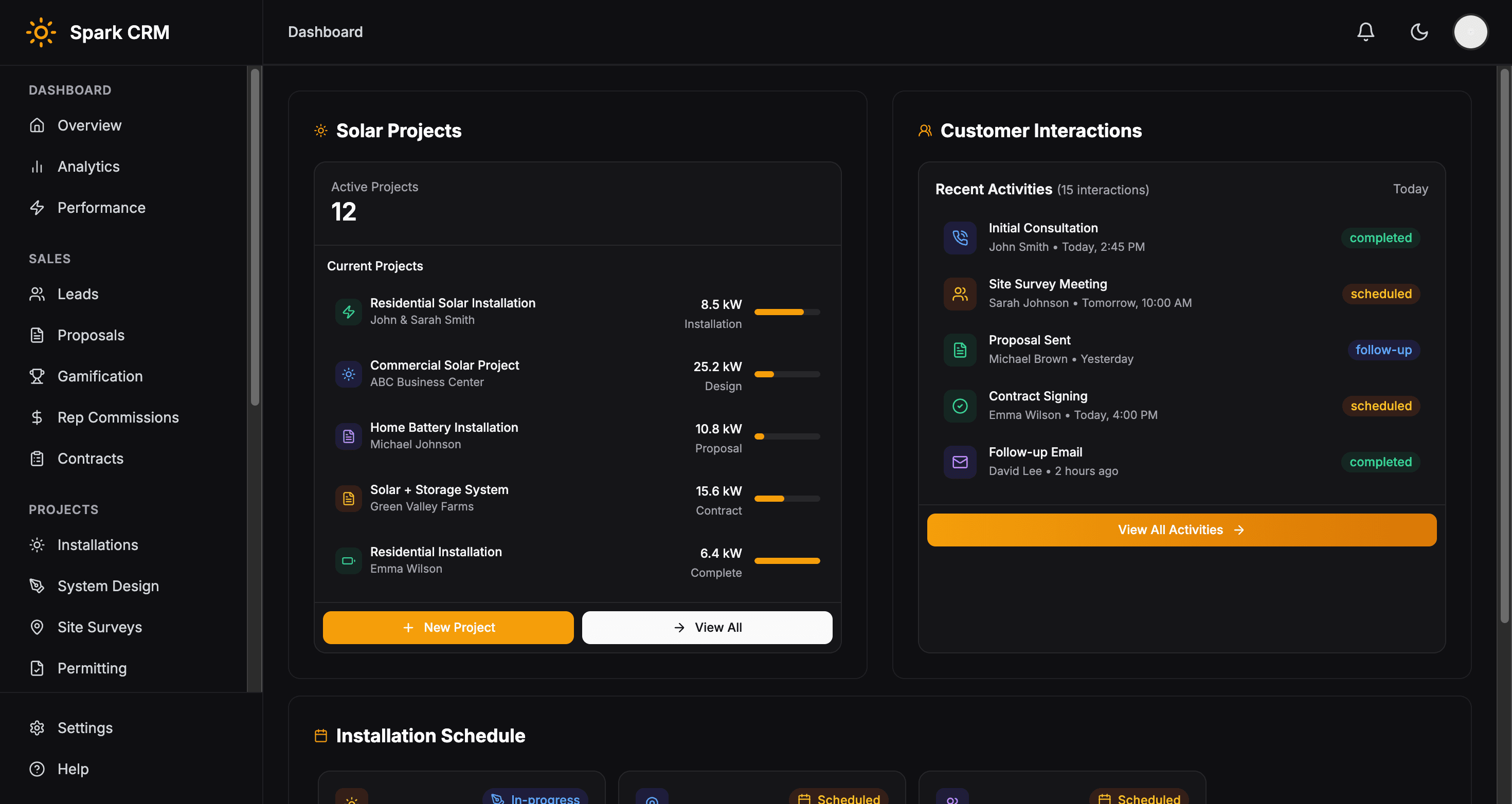Click Initial Consultation phone icon
Image resolution: width=1512 pixels, height=804 pixels.
pos(960,237)
